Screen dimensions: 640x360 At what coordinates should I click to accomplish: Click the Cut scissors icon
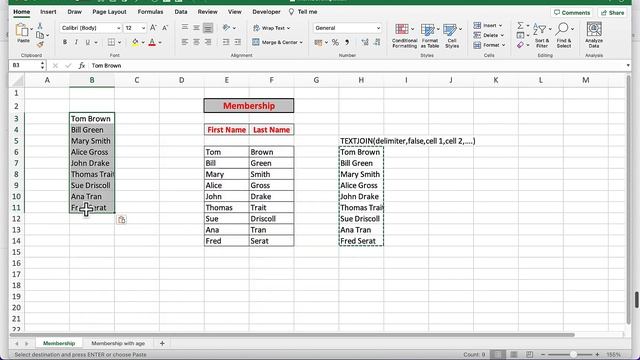pos(40,26)
